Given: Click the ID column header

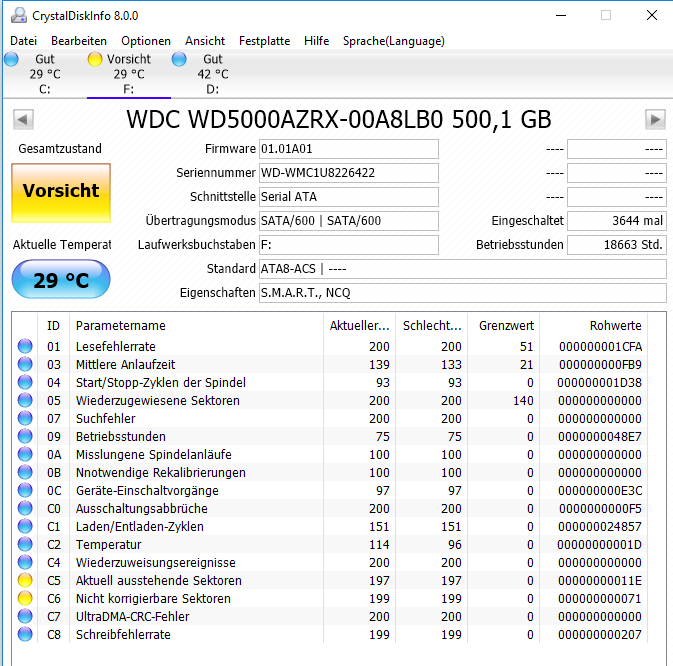Looking at the screenshot, I should [x=54, y=326].
